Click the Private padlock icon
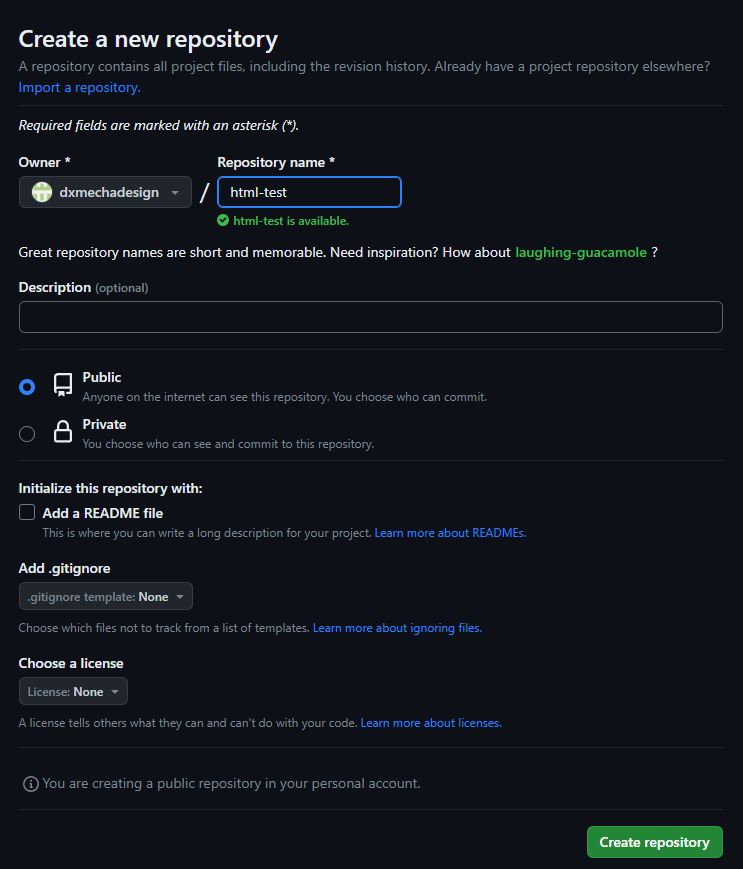Viewport: 743px width, 869px height. tap(63, 431)
